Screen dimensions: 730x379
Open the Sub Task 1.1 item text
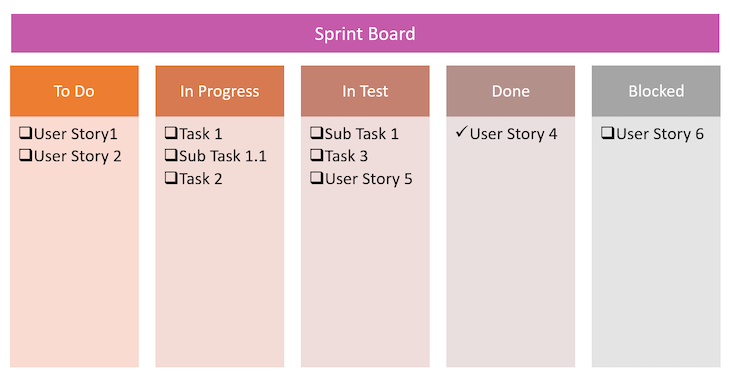pos(223,156)
